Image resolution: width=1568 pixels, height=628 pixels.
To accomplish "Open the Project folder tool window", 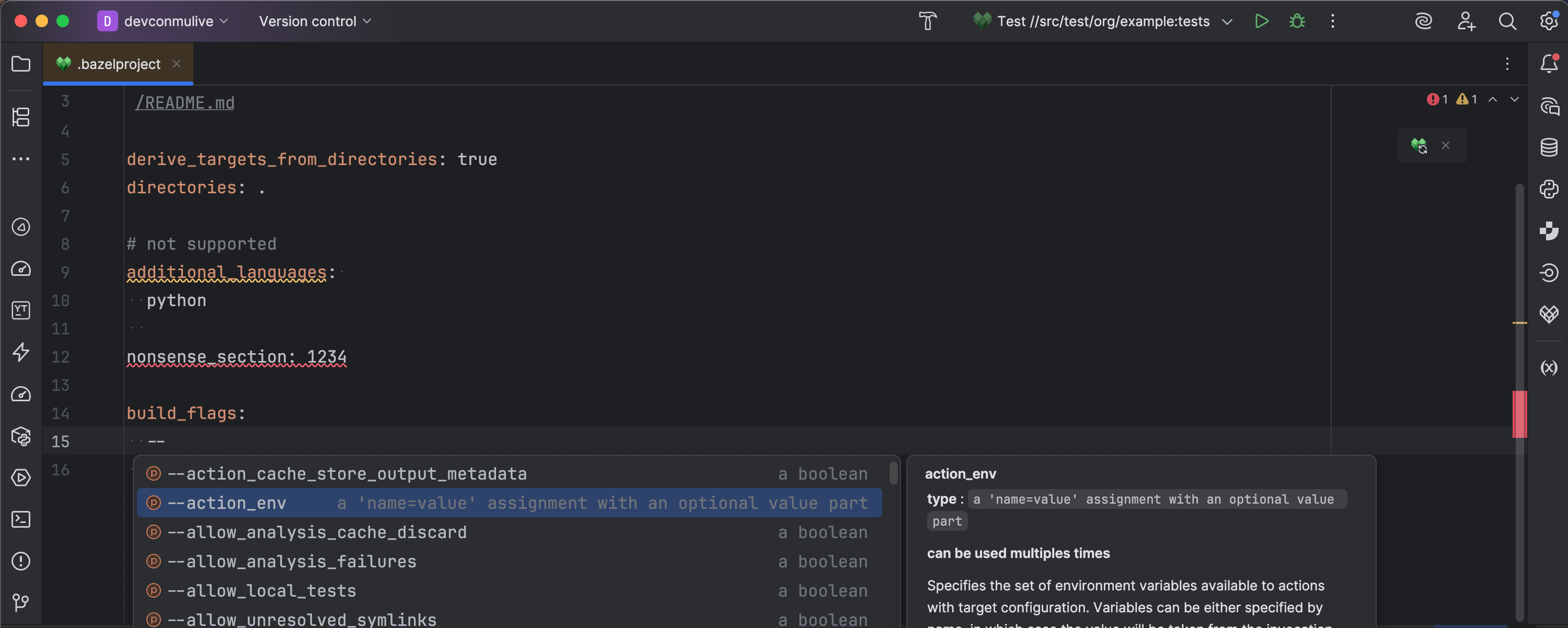I will [21, 64].
